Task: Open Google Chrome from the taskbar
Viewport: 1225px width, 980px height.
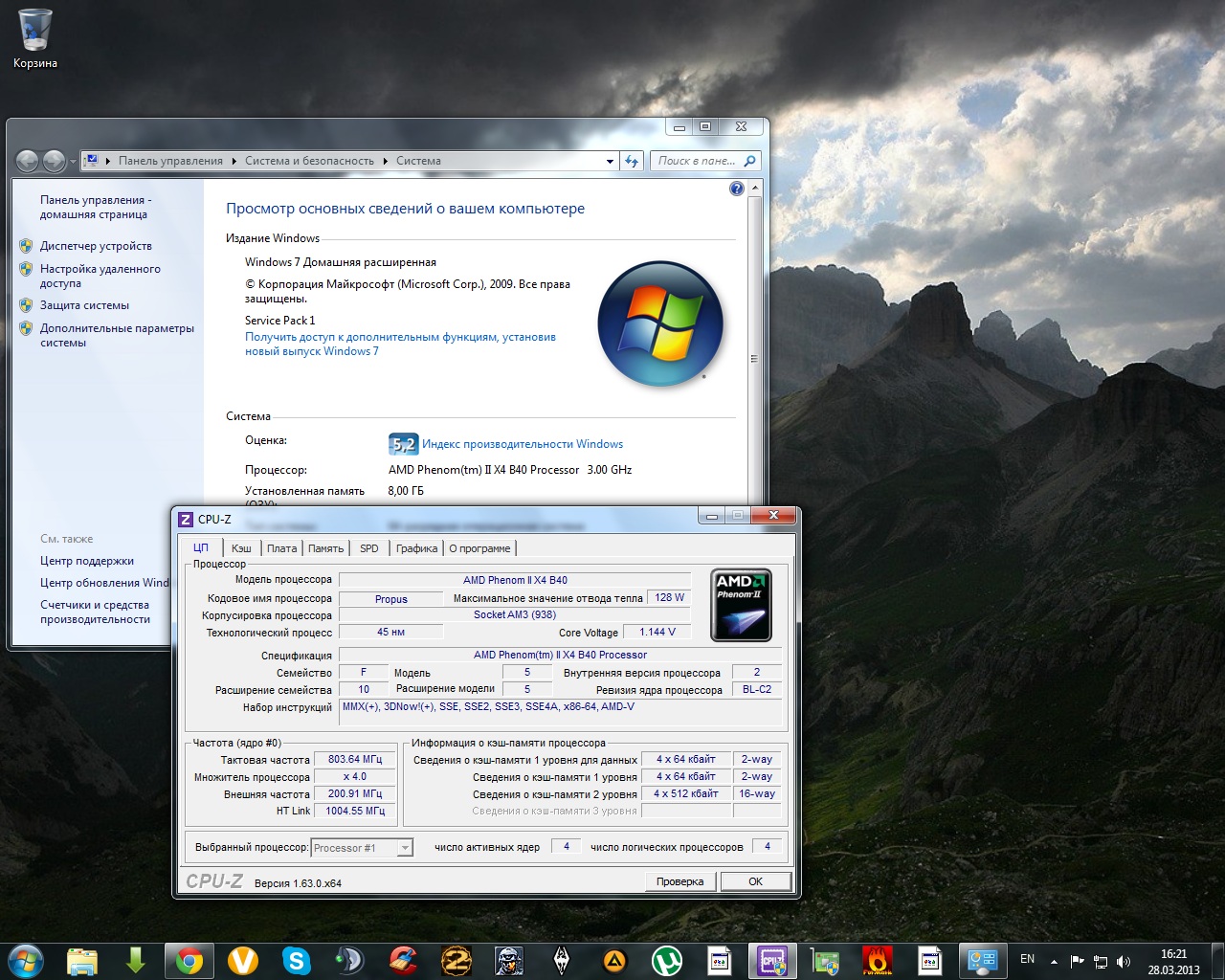Action: pyautogui.click(x=189, y=960)
